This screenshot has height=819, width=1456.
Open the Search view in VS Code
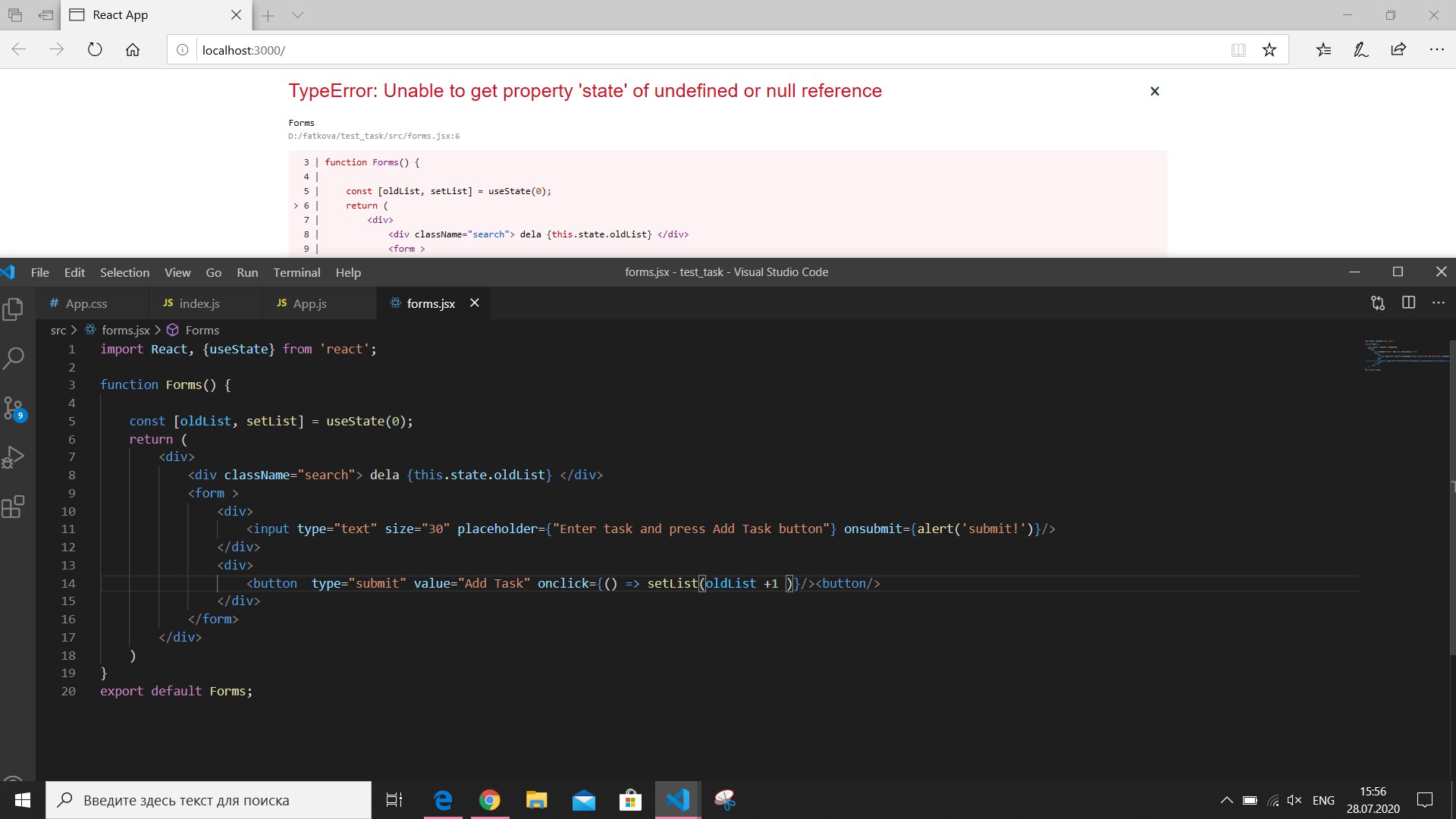(14, 358)
